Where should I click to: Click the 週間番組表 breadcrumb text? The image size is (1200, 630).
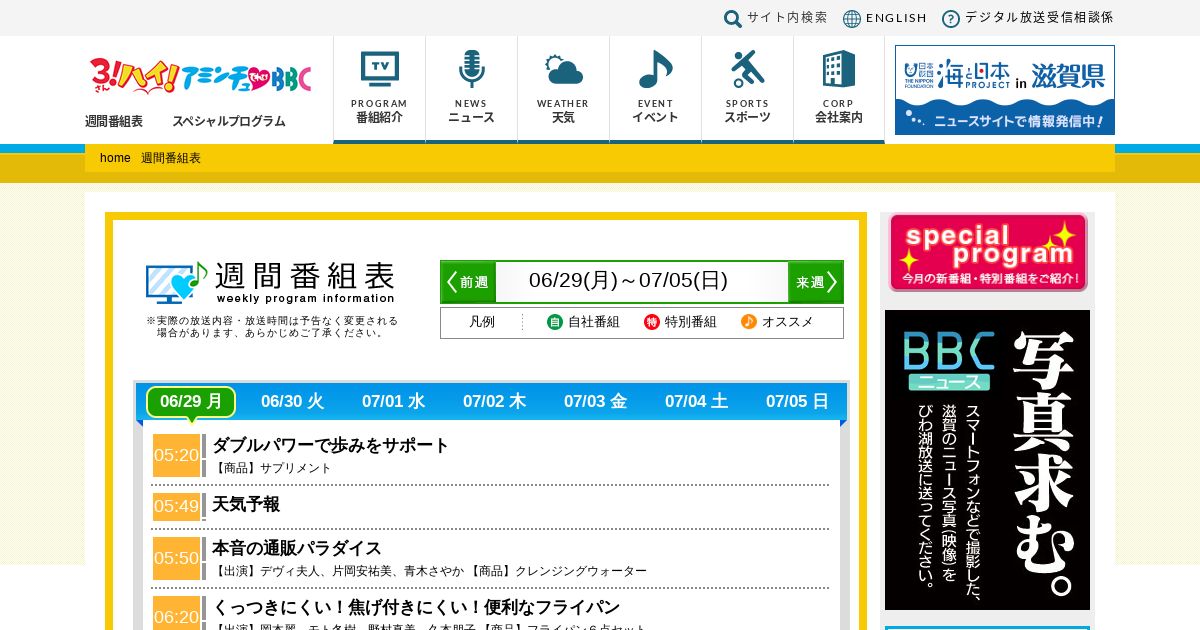pos(171,158)
